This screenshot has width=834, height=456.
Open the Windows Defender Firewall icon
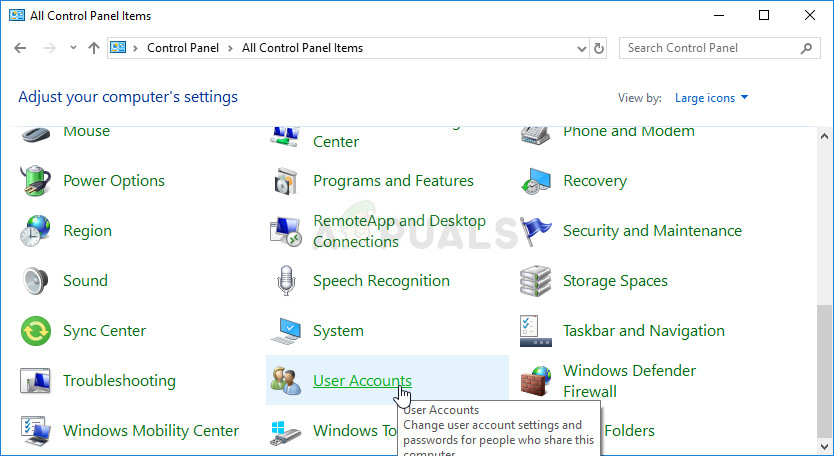pos(536,381)
